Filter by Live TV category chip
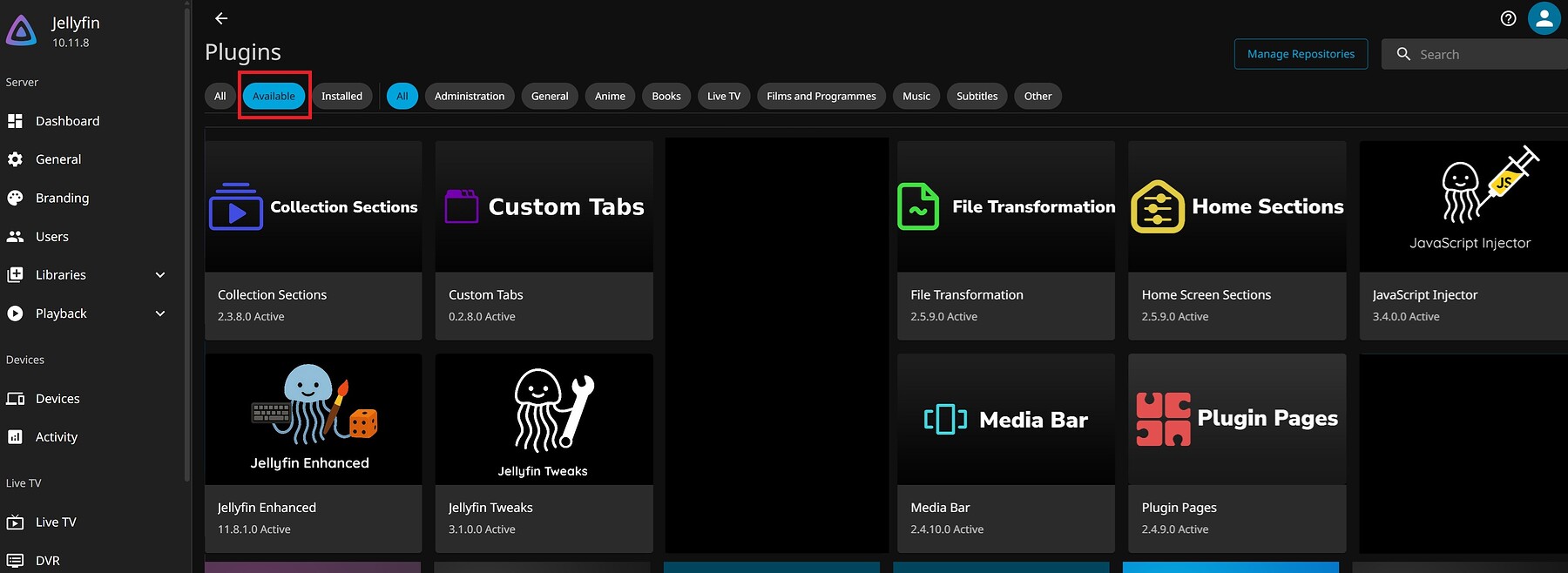Viewport: 1568px width, 573px height. (x=724, y=96)
